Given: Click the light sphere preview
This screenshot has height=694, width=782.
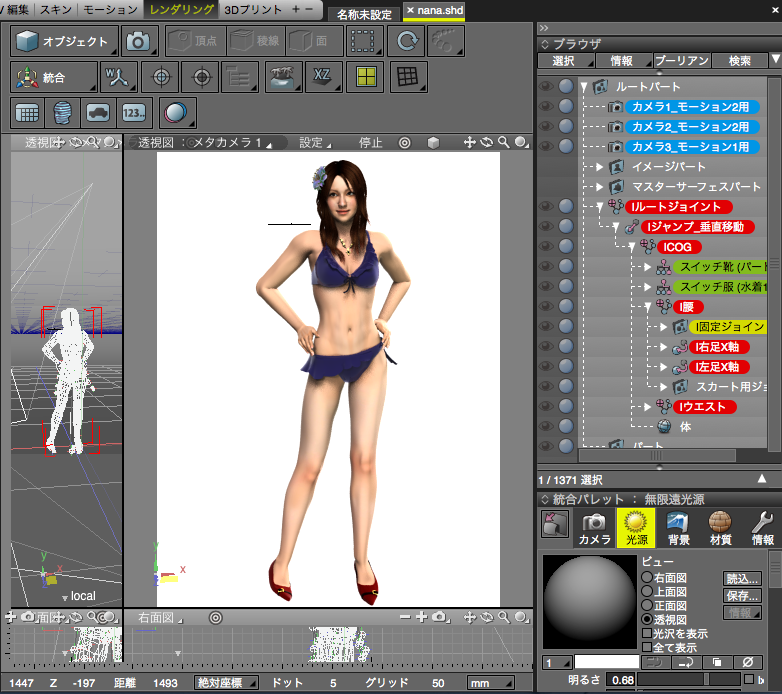Looking at the screenshot, I should (589, 600).
